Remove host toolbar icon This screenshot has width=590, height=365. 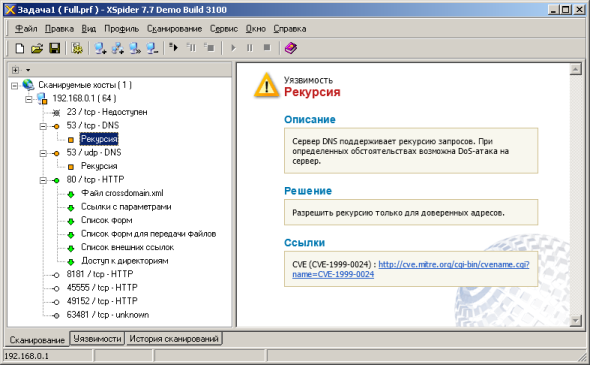pos(152,48)
